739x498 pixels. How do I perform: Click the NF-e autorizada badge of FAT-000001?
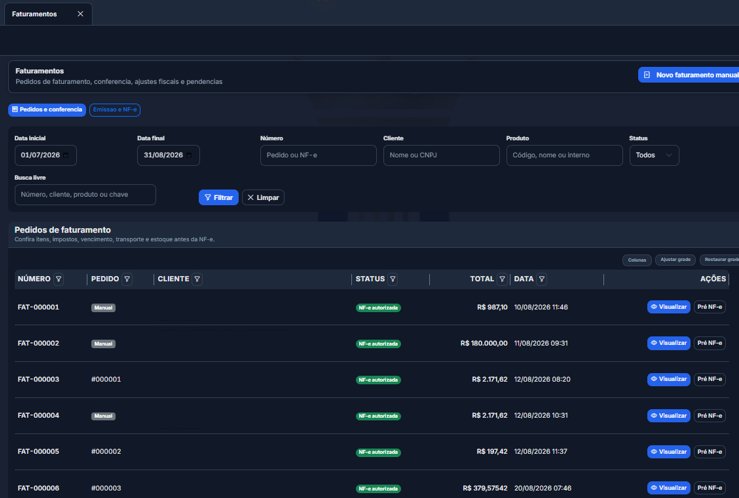click(378, 308)
